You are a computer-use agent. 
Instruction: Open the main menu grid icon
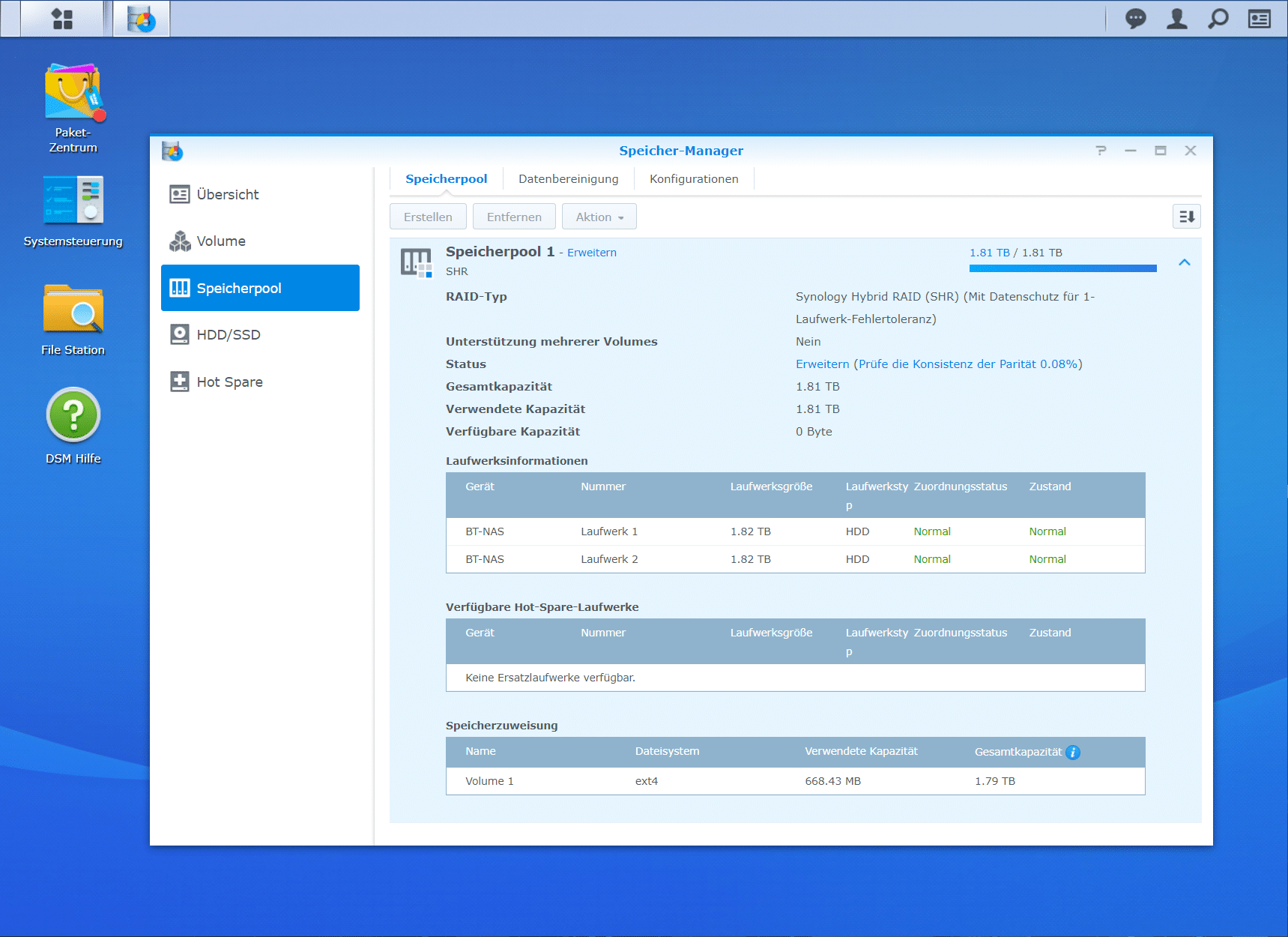click(62, 19)
